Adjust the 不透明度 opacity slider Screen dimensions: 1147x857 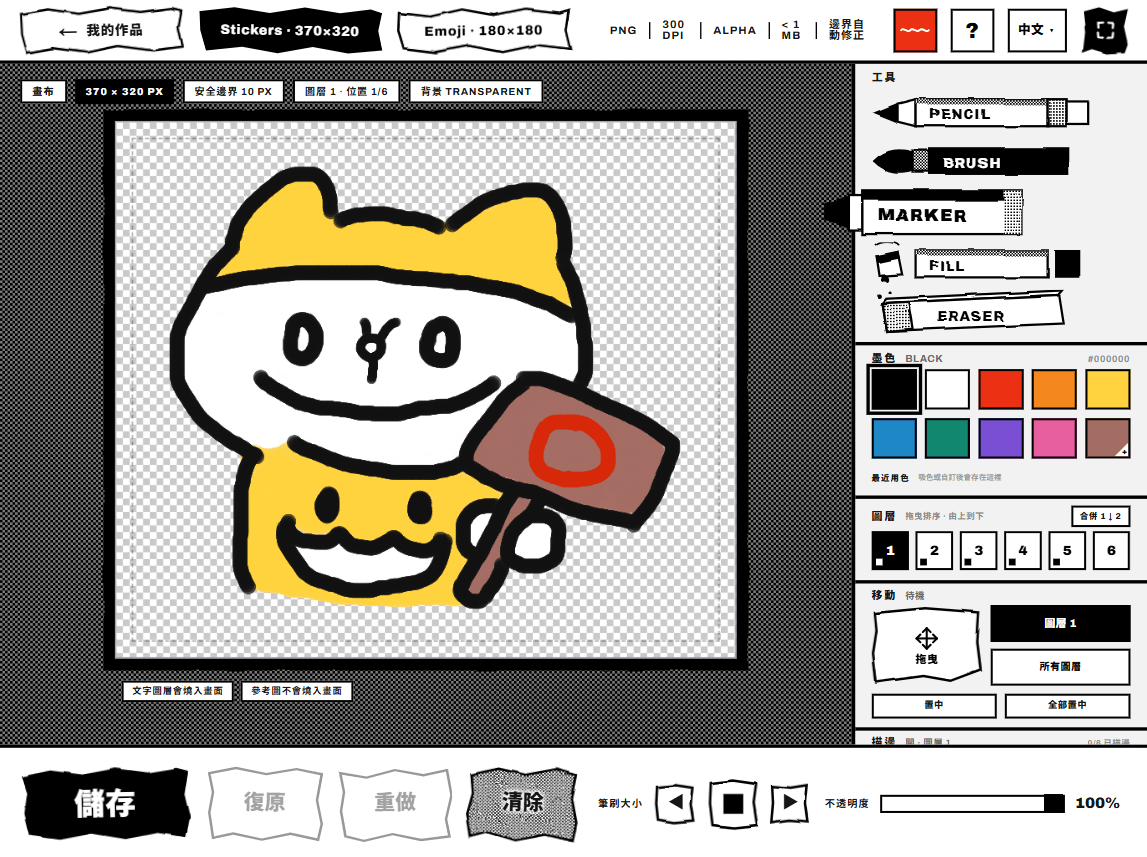(x=972, y=804)
